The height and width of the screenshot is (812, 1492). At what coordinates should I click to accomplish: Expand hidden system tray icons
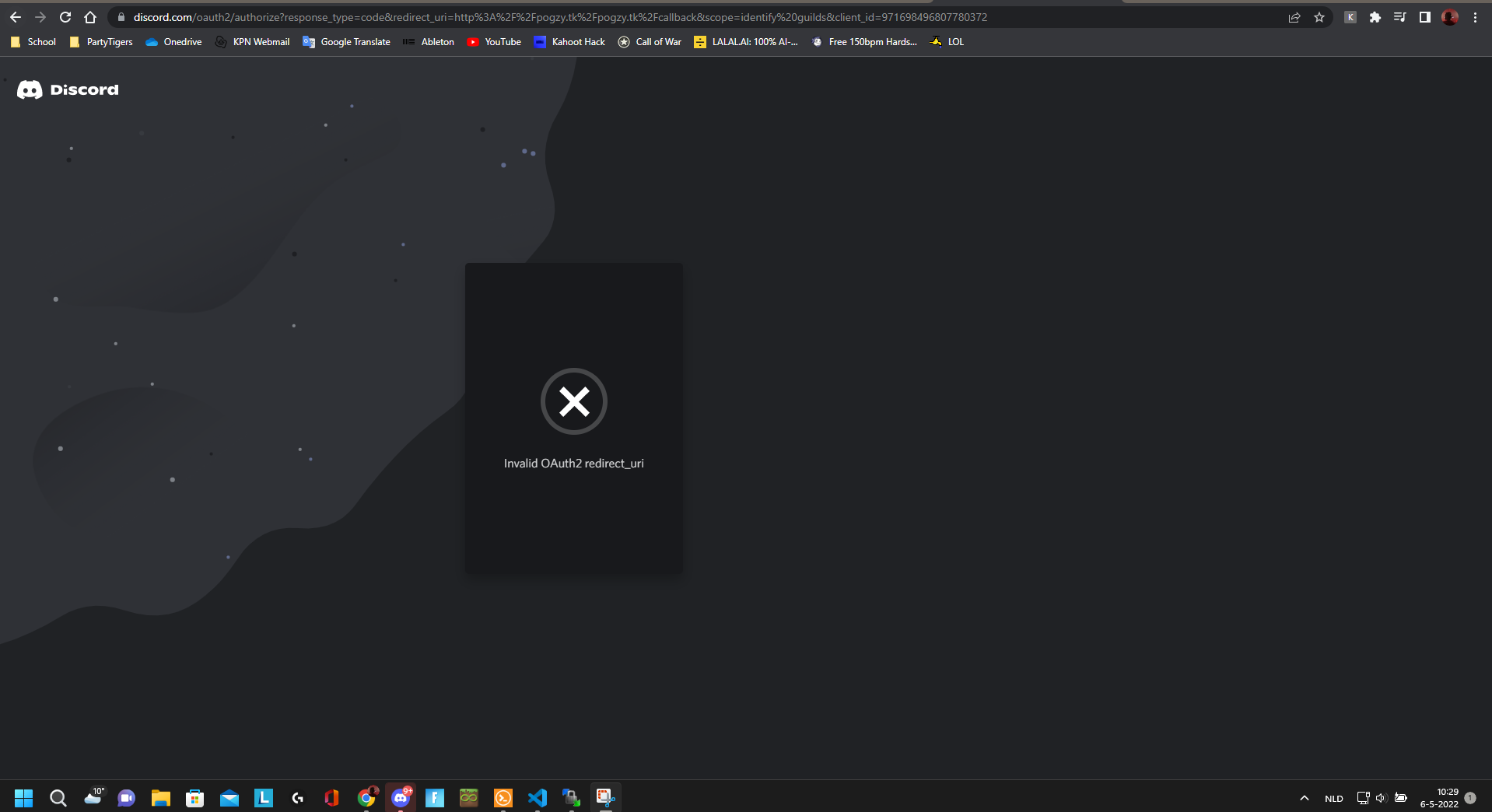1304,798
